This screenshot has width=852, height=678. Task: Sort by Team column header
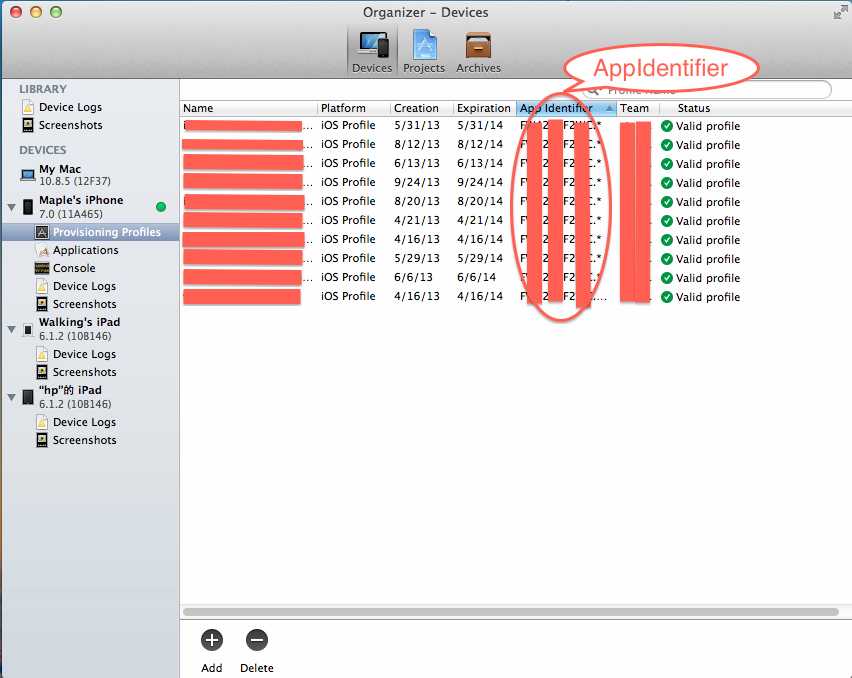[x=638, y=108]
